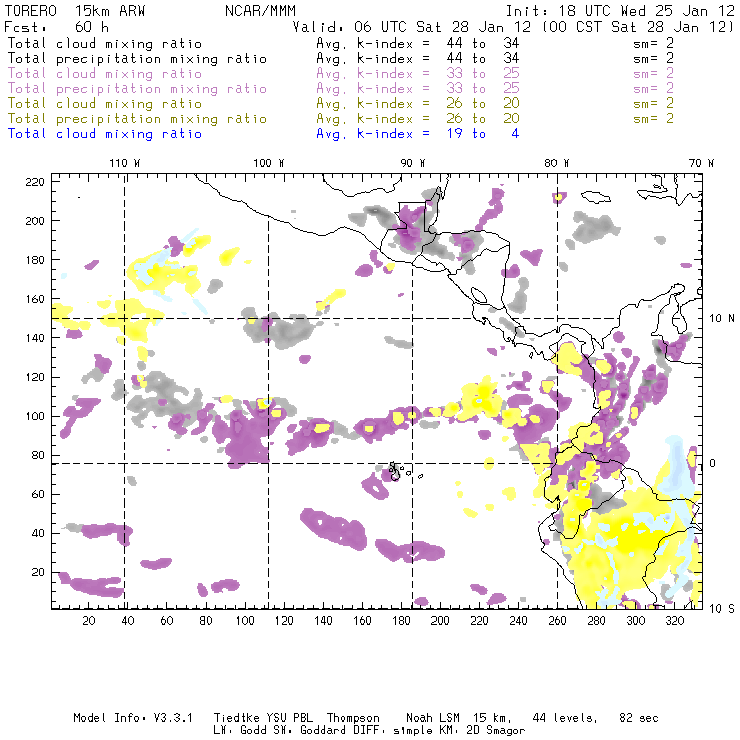
Task: Click the Init: 18 UTC Wed 25 Jan 12 text
Action: [x=620, y=10]
